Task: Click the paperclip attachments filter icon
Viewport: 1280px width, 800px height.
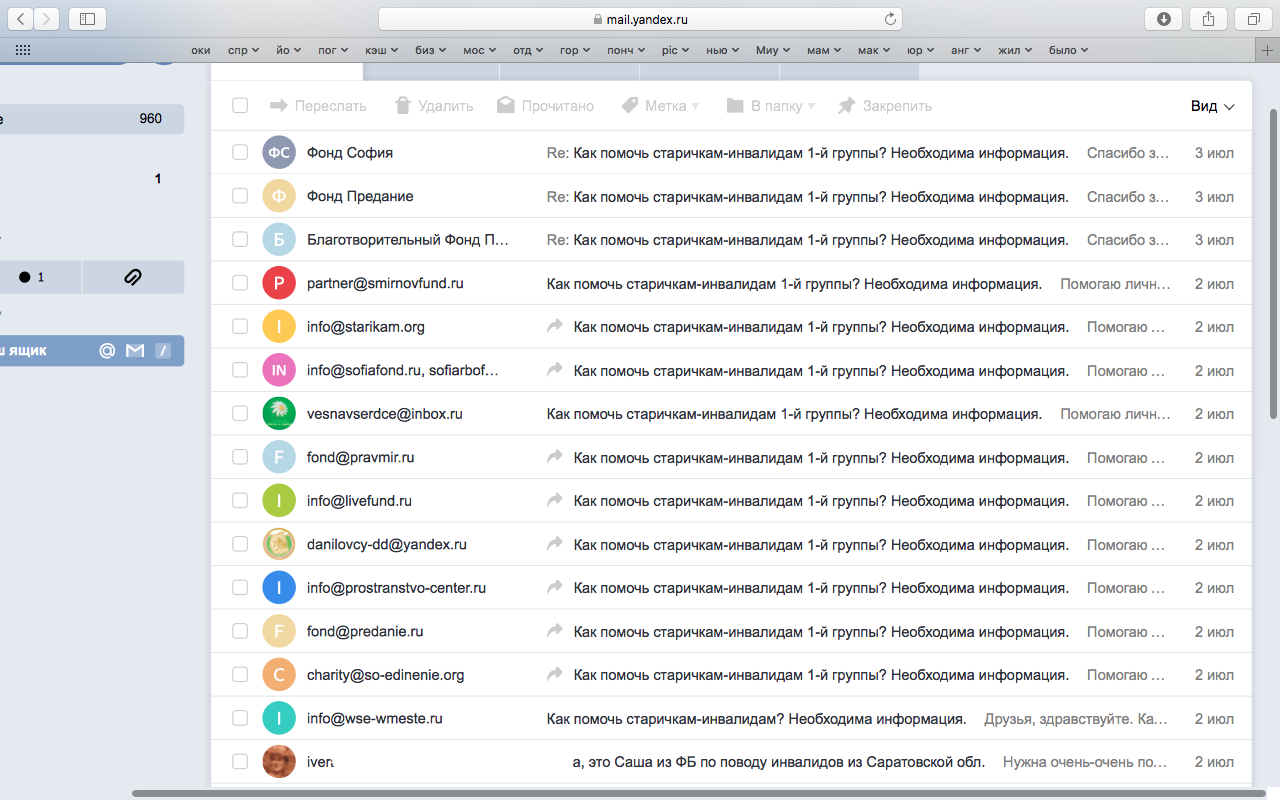Action: pos(133,277)
